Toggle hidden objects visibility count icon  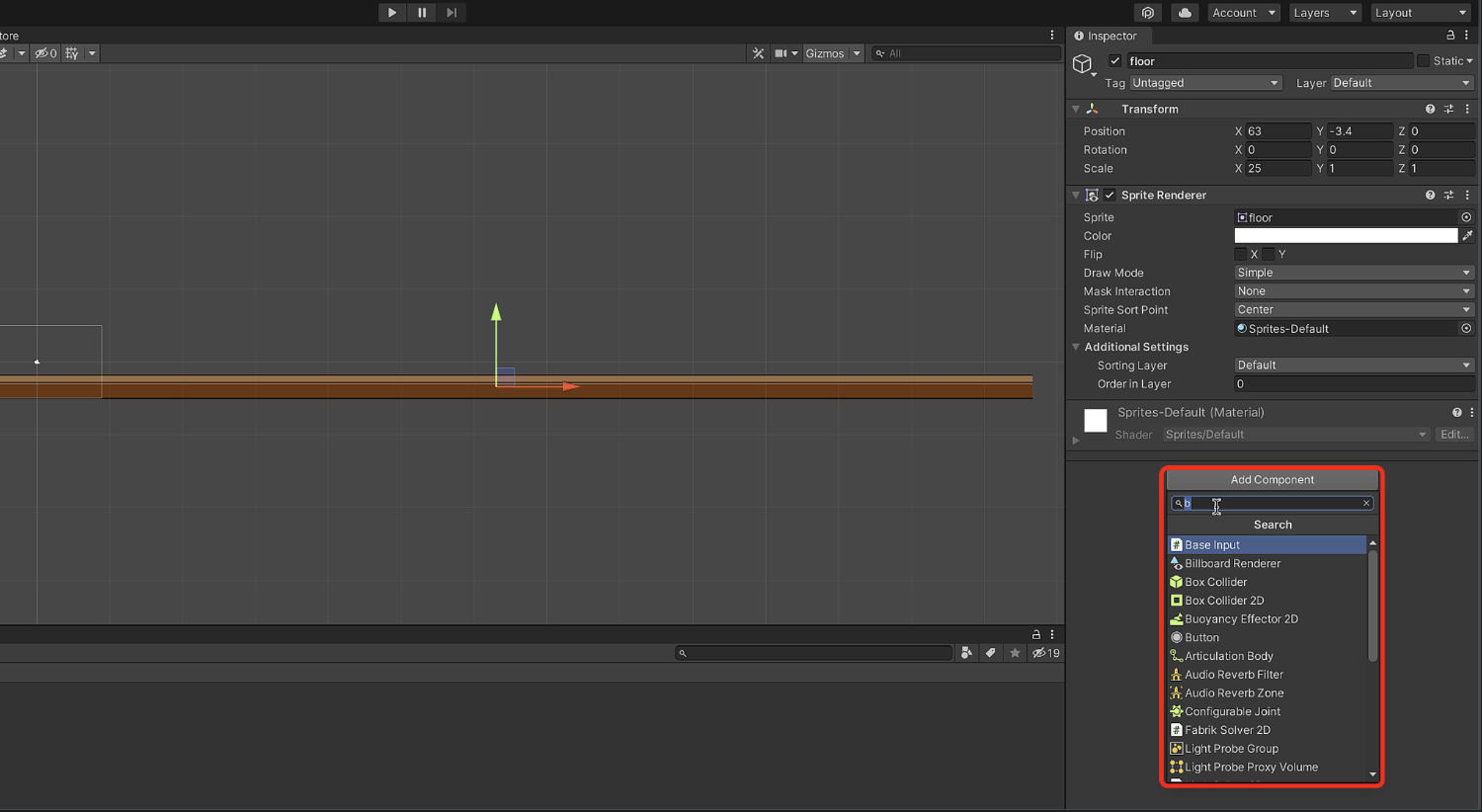[45, 53]
